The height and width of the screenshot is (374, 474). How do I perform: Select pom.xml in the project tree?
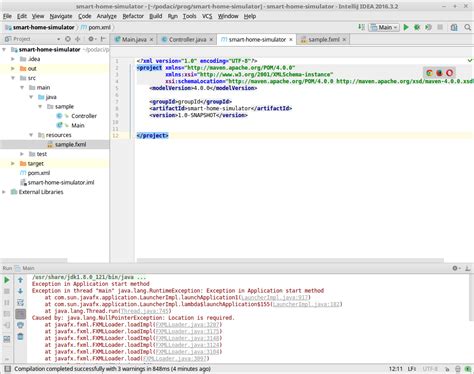[x=39, y=173]
